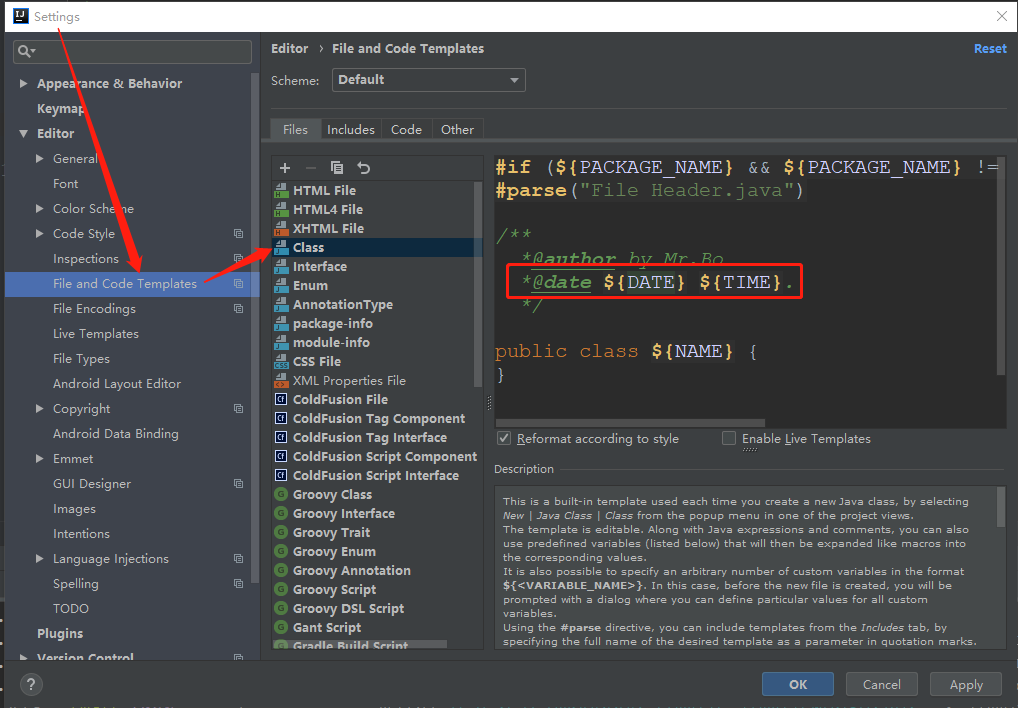Expand the Emmet node
Viewport: 1018px width, 708px height.
tap(40, 459)
